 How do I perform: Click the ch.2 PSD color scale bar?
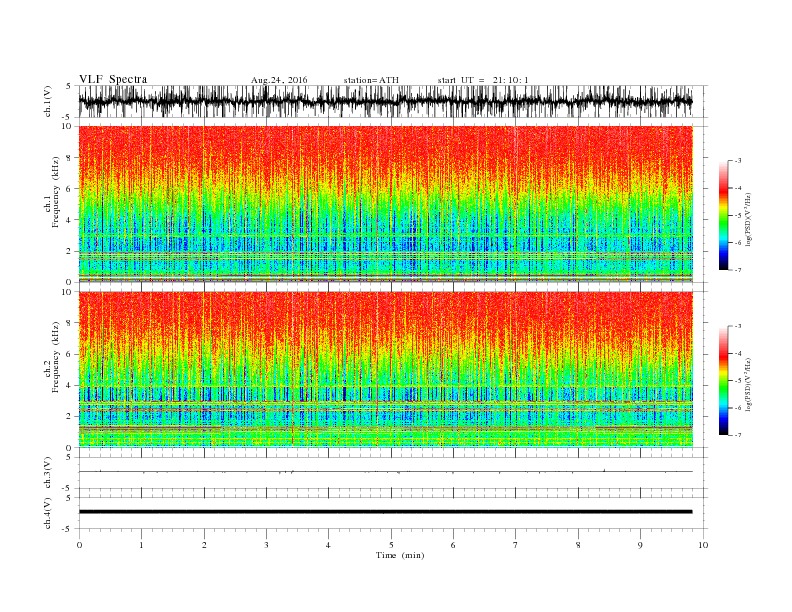point(723,381)
